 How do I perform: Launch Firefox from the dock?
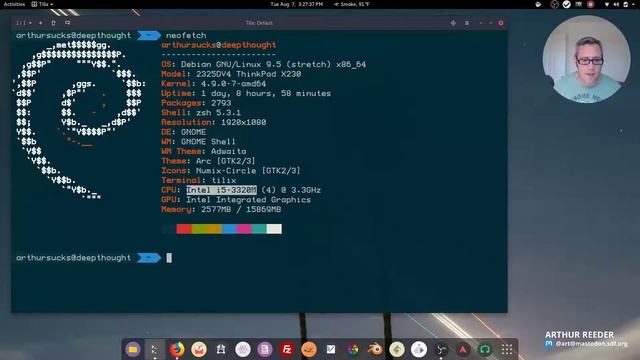[177, 349]
